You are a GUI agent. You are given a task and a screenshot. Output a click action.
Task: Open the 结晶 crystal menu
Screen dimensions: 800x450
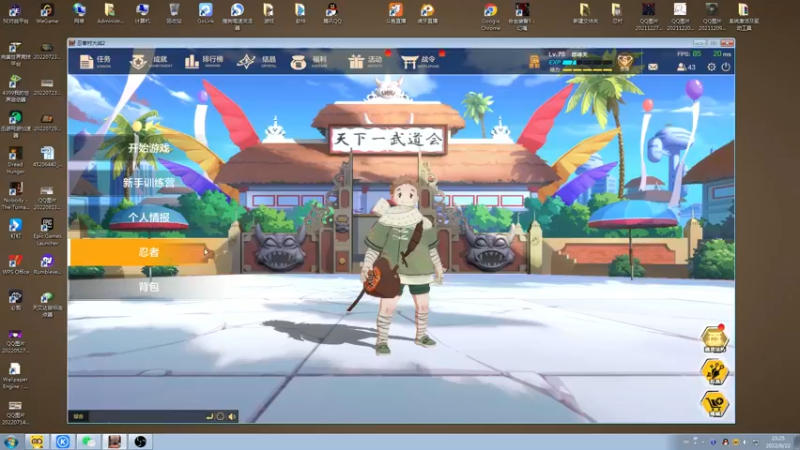coord(257,62)
